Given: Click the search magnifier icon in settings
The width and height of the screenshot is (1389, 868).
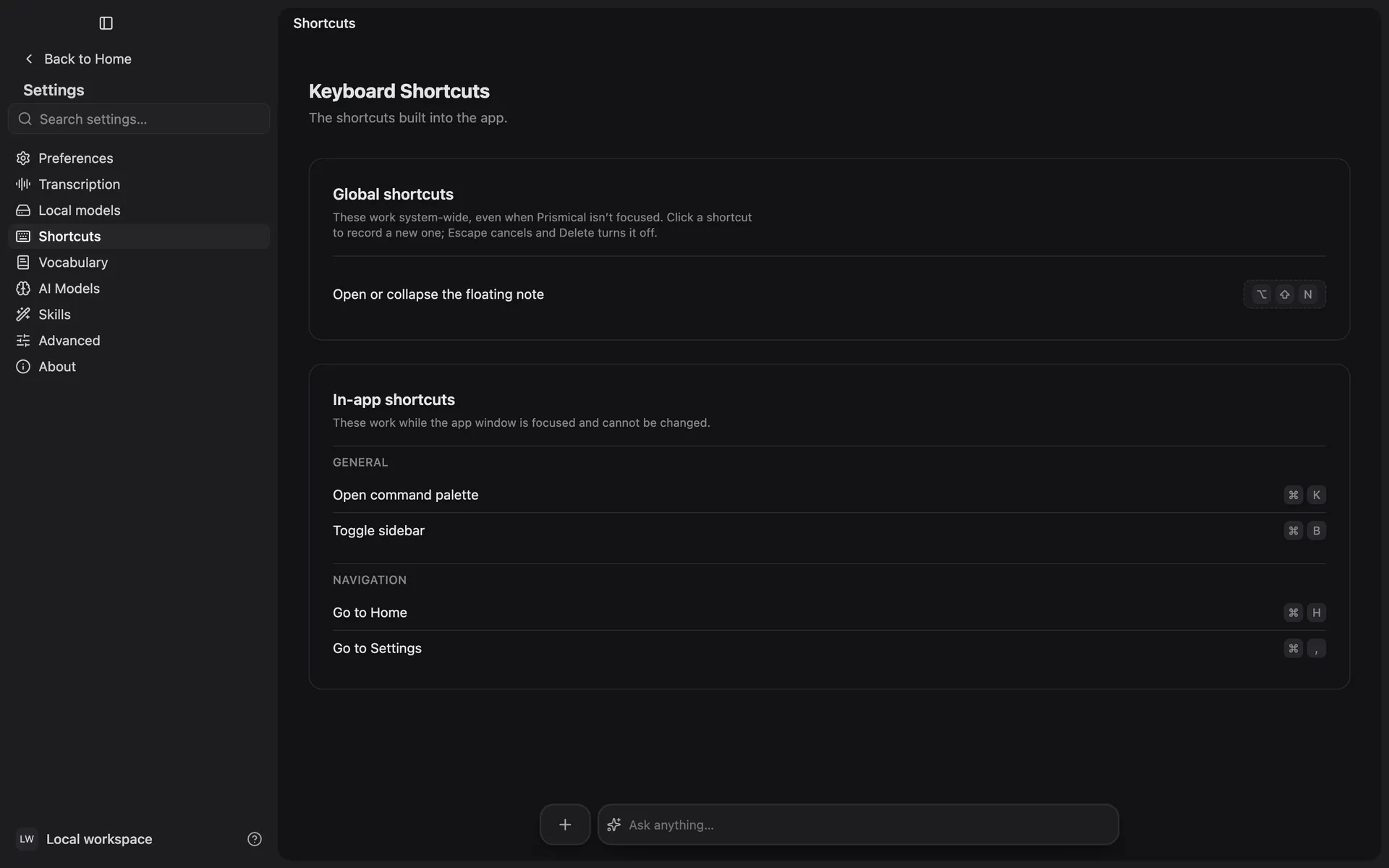Looking at the screenshot, I should pyautogui.click(x=25, y=119).
